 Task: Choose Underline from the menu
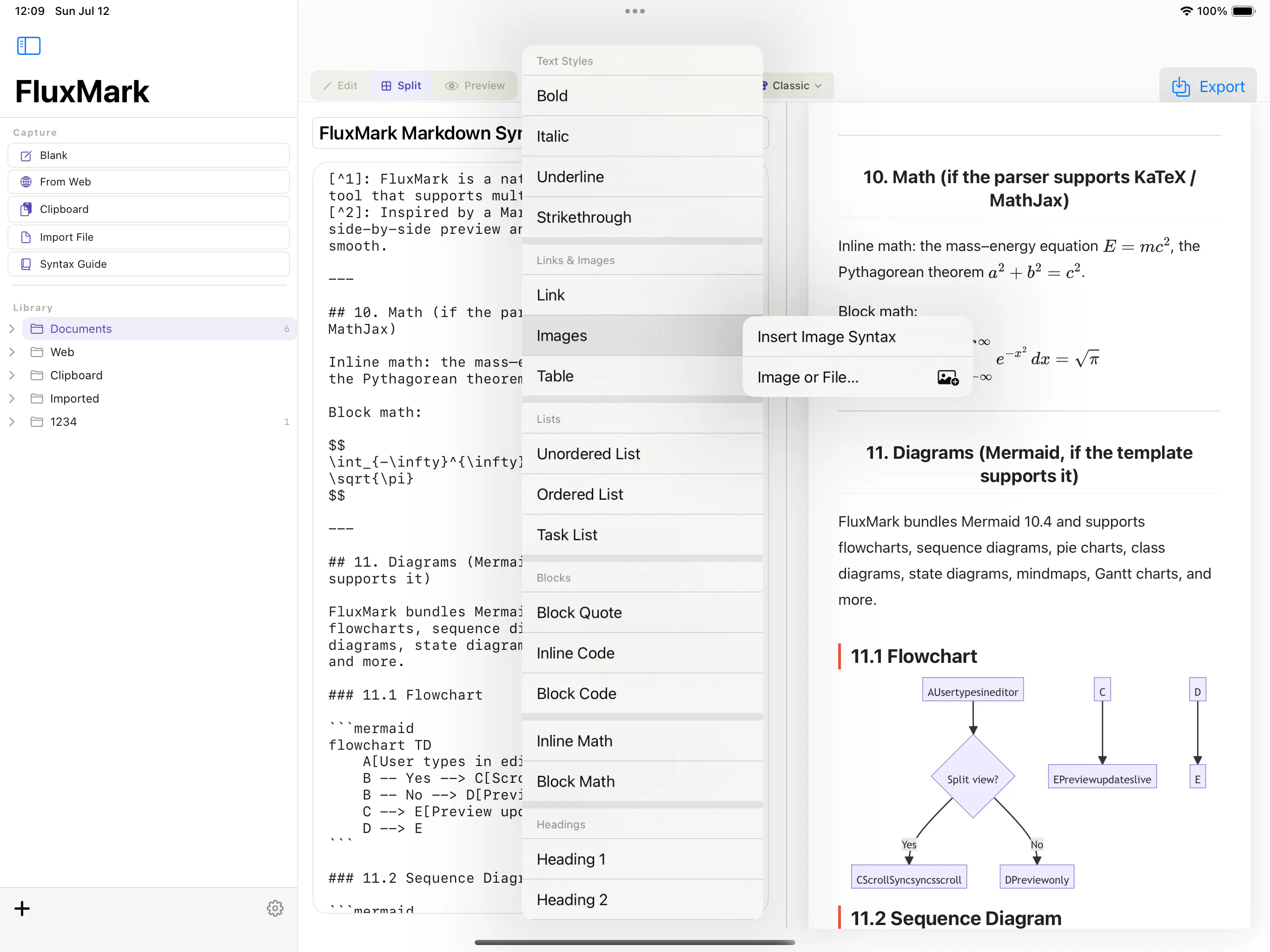(642, 177)
